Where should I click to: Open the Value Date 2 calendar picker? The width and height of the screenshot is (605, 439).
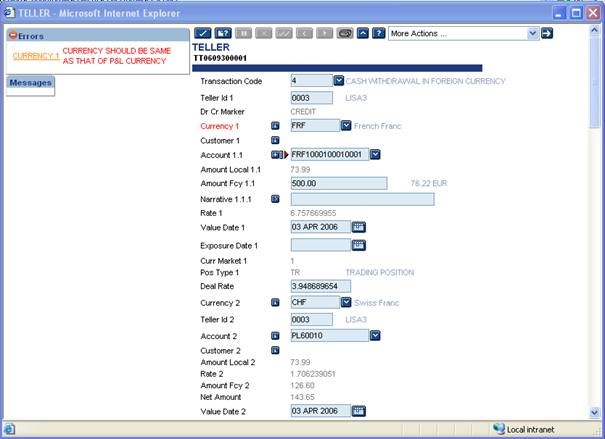(x=359, y=410)
